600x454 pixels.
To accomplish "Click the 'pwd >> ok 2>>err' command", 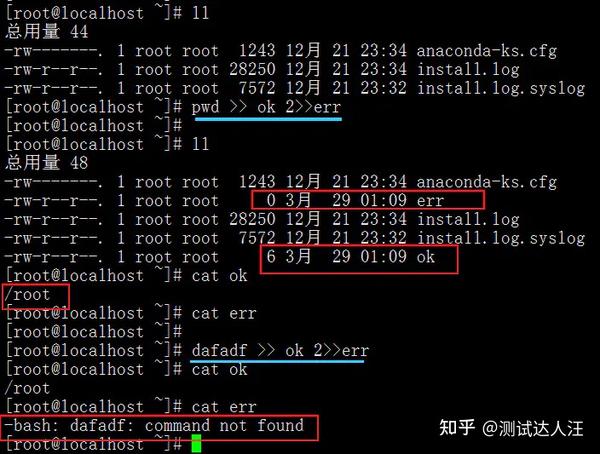I will pos(266,107).
